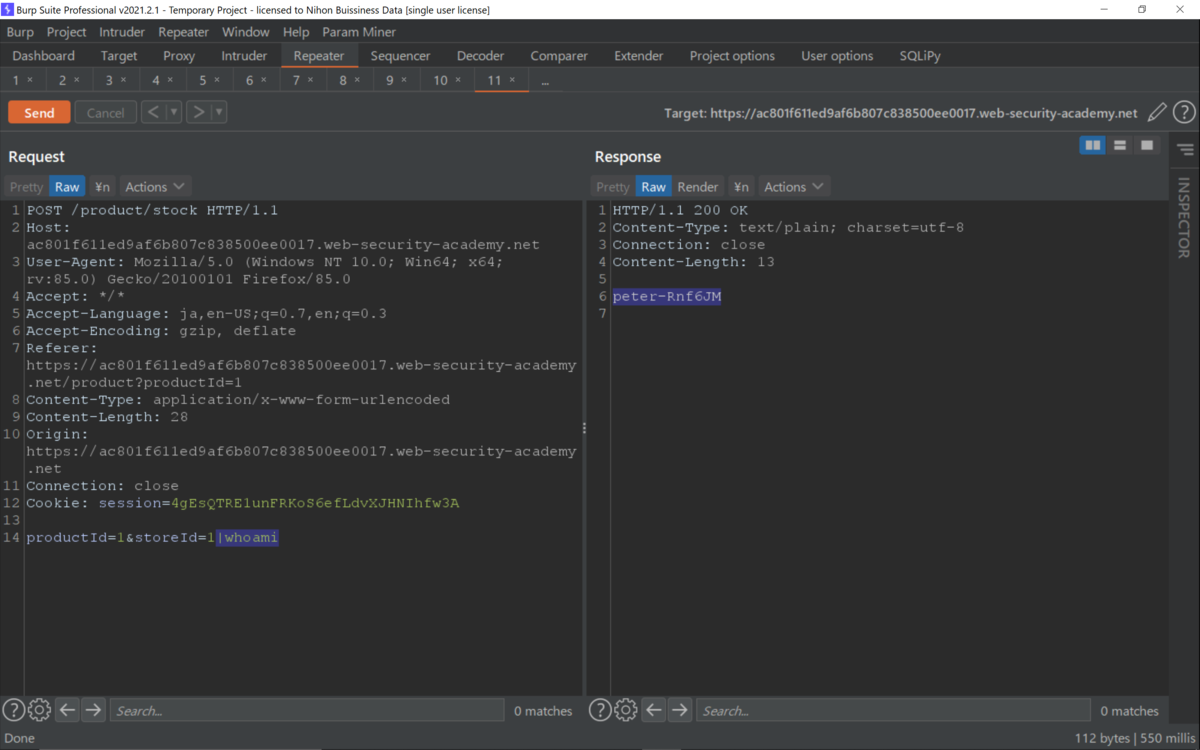Screen dimensions: 1200x750
Task: Open Inspector panel menu icon
Action: [x=1185, y=150]
